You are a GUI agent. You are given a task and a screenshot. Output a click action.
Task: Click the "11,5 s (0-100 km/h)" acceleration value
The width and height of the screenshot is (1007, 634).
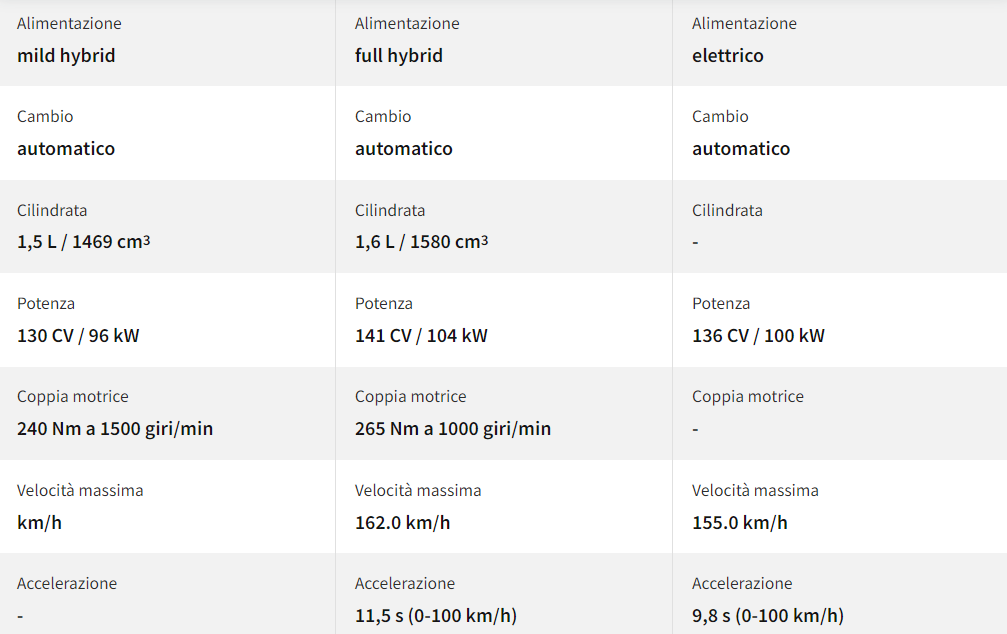[x=435, y=616]
